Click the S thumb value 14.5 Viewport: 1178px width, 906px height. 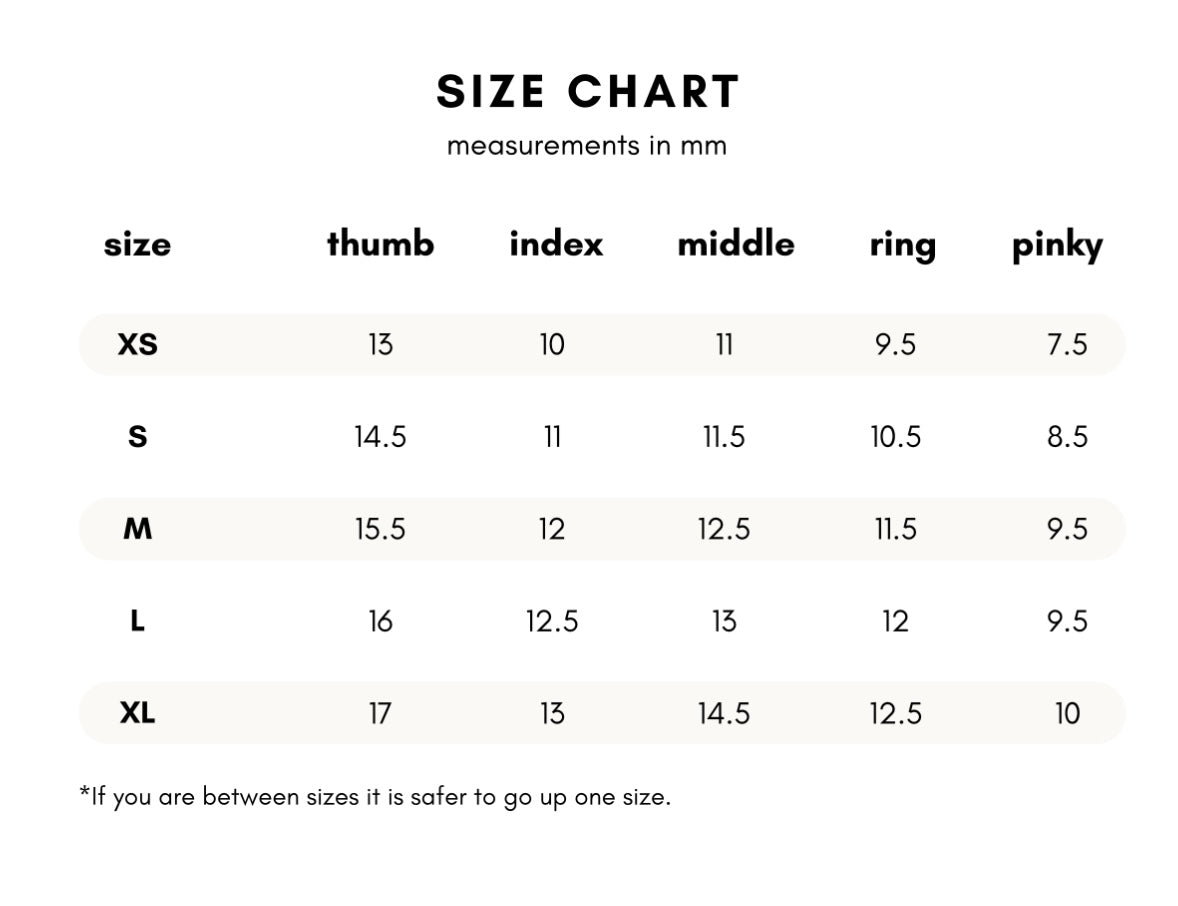(x=380, y=437)
